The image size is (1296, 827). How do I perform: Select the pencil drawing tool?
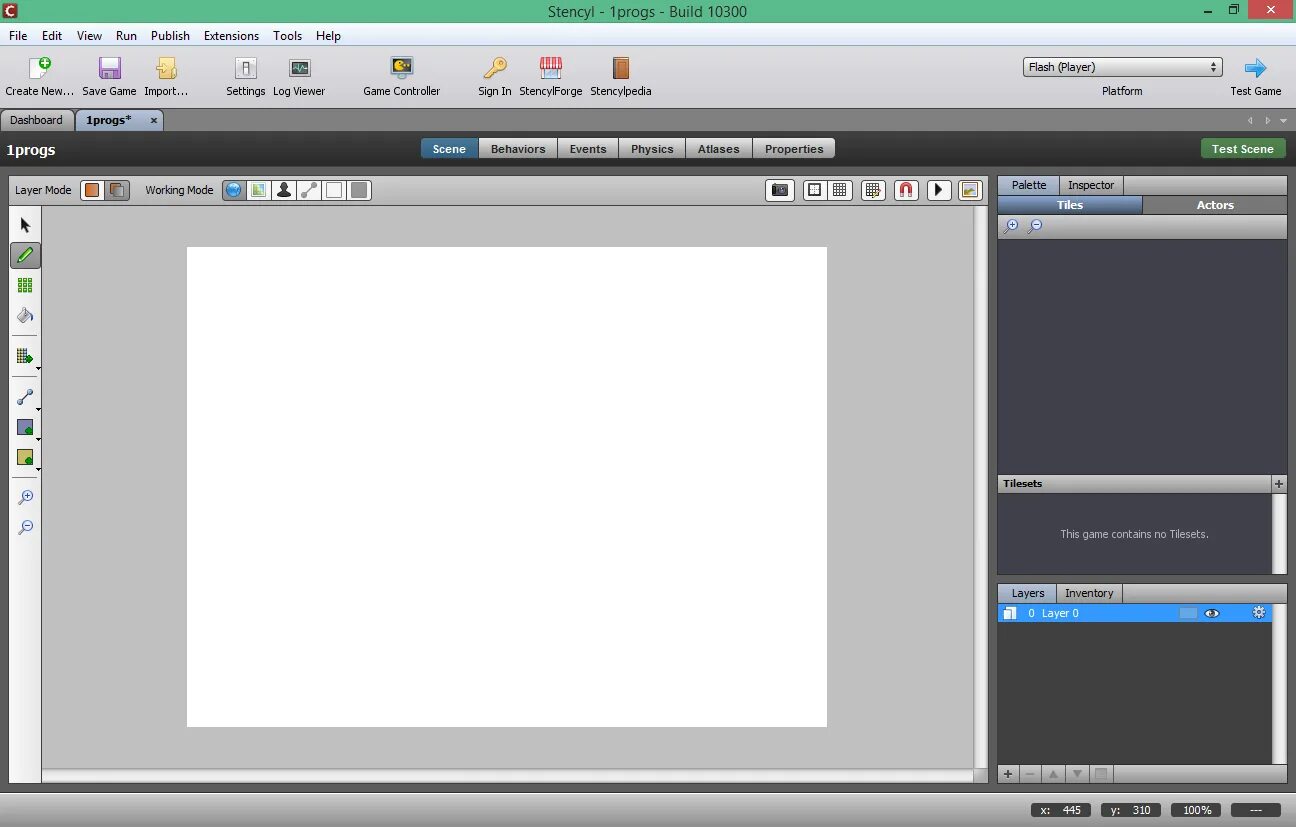tap(25, 255)
